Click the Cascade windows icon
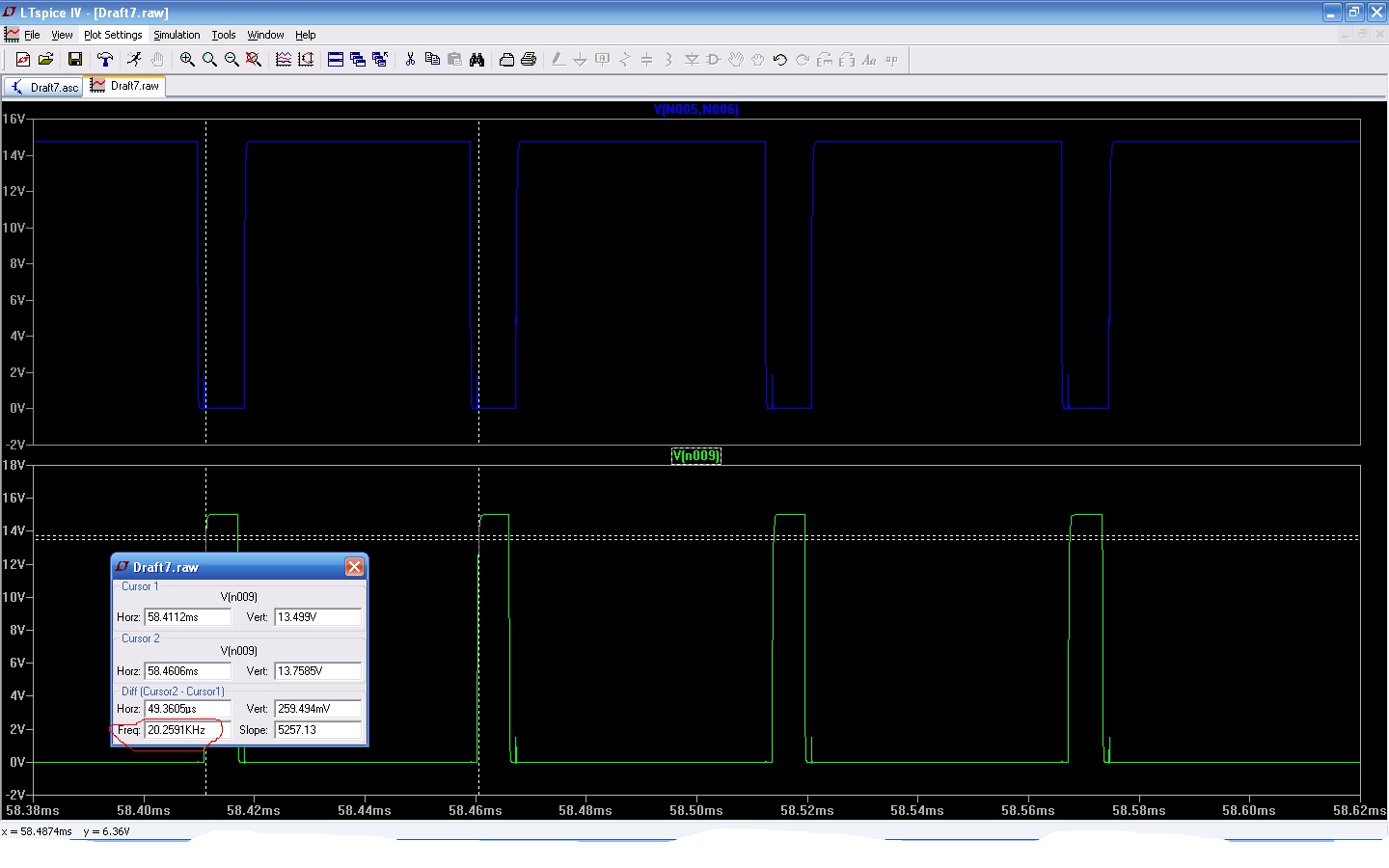Image resolution: width=1389 pixels, height=868 pixels. coord(358,60)
